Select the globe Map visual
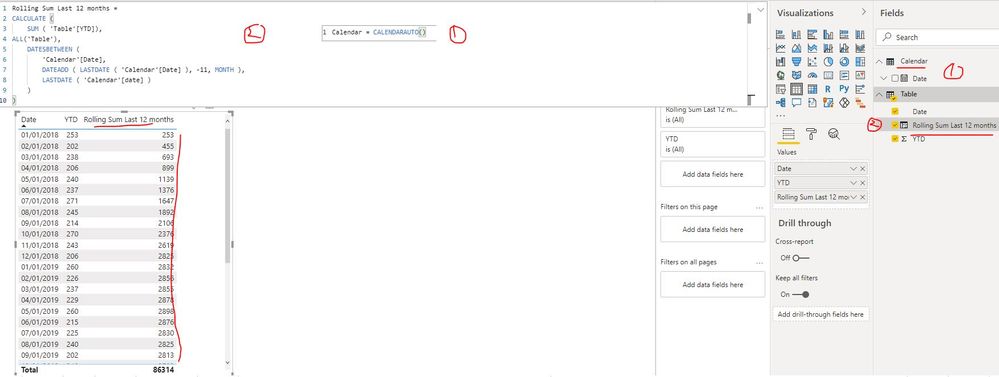 [780, 75]
